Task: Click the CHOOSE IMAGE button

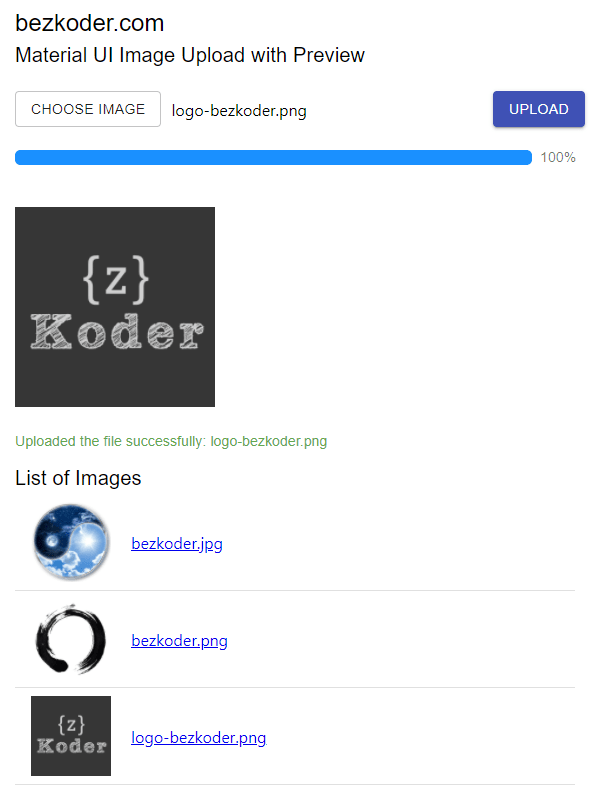Action: coord(87,109)
